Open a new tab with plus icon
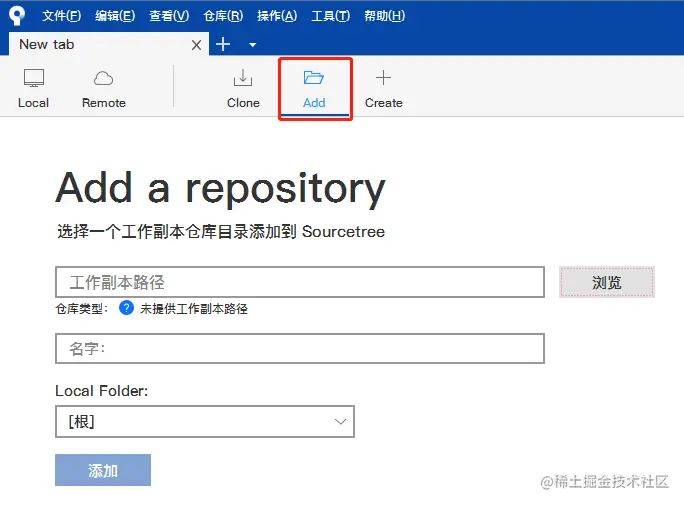 click(x=223, y=44)
